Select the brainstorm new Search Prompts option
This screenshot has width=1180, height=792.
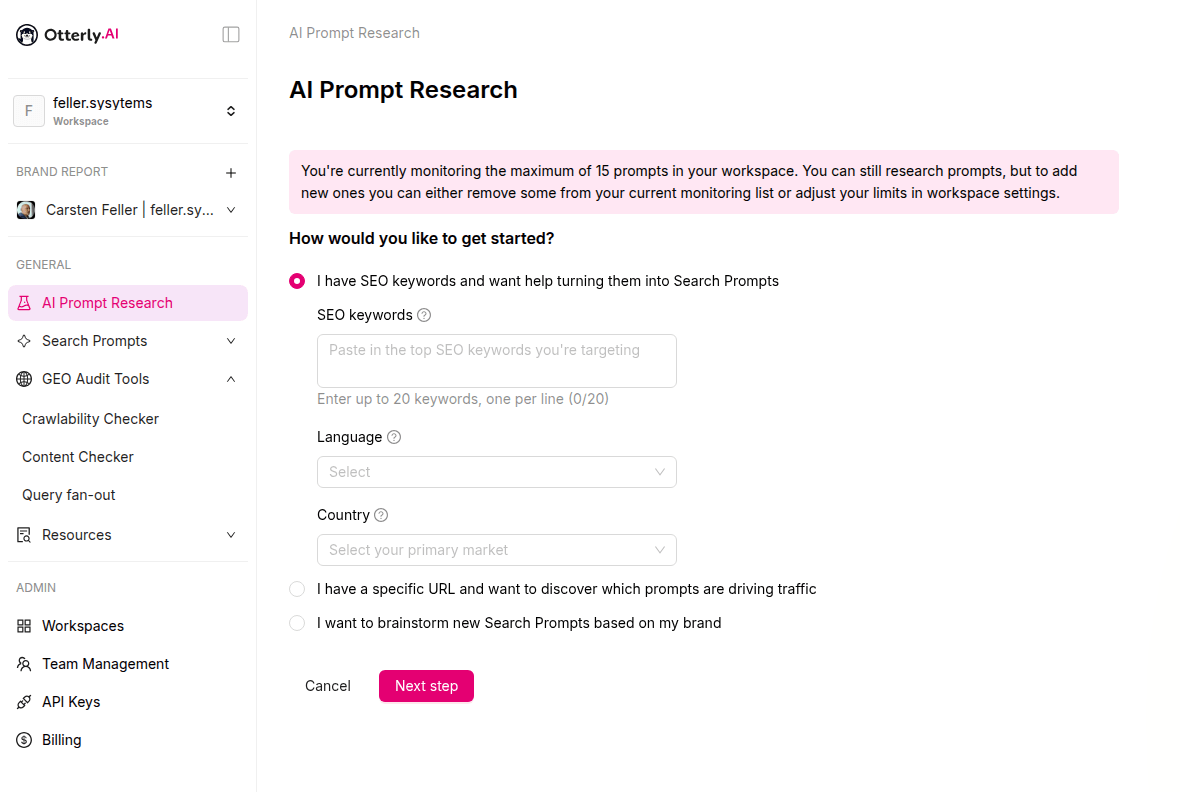pyautogui.click(x=297, y=623)
